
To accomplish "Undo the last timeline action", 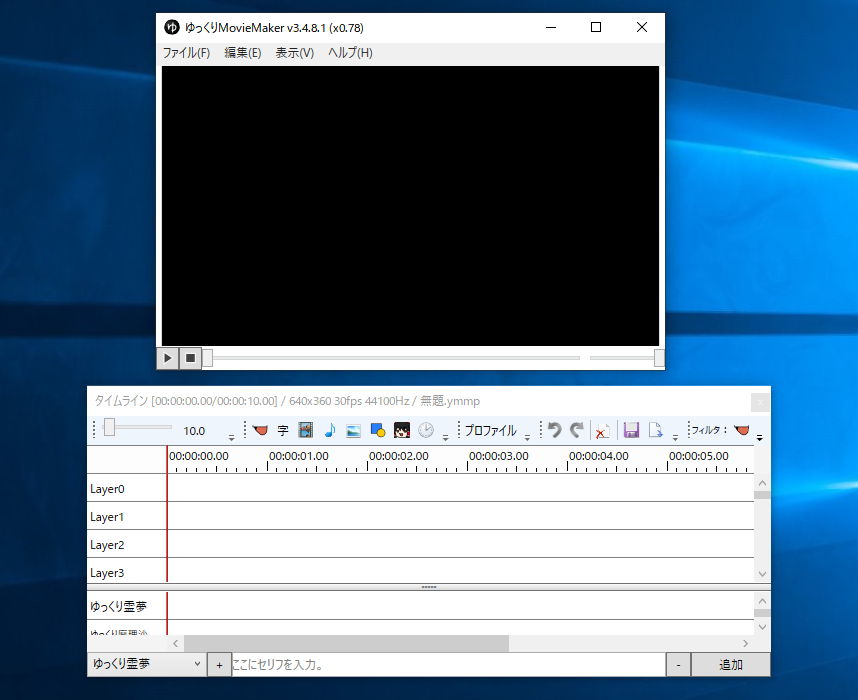I will point(554,430).
